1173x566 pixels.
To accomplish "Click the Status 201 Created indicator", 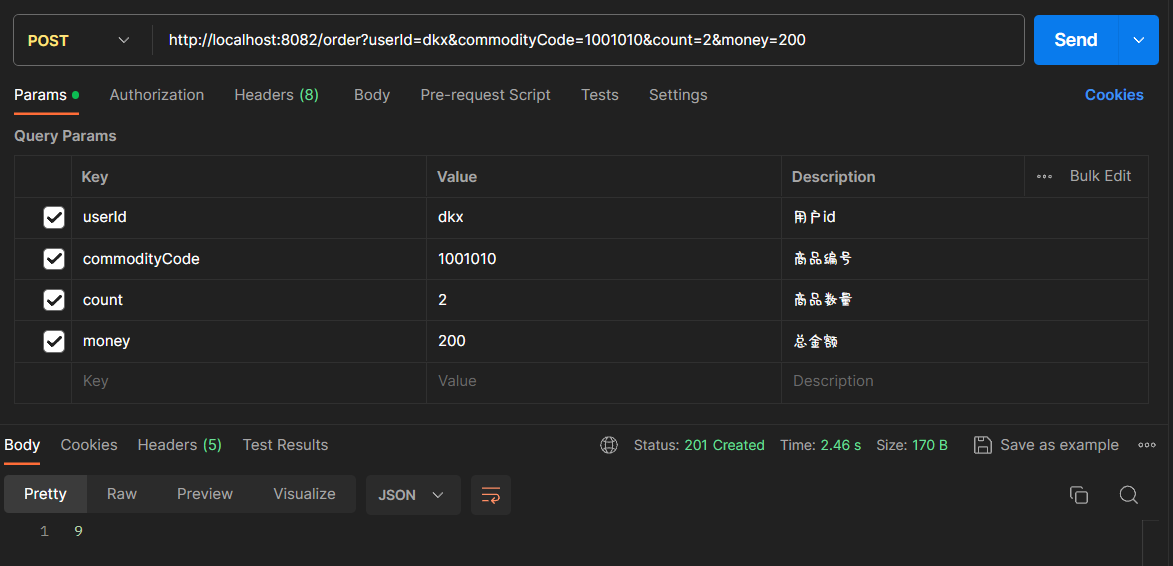I will pos(699,445).
